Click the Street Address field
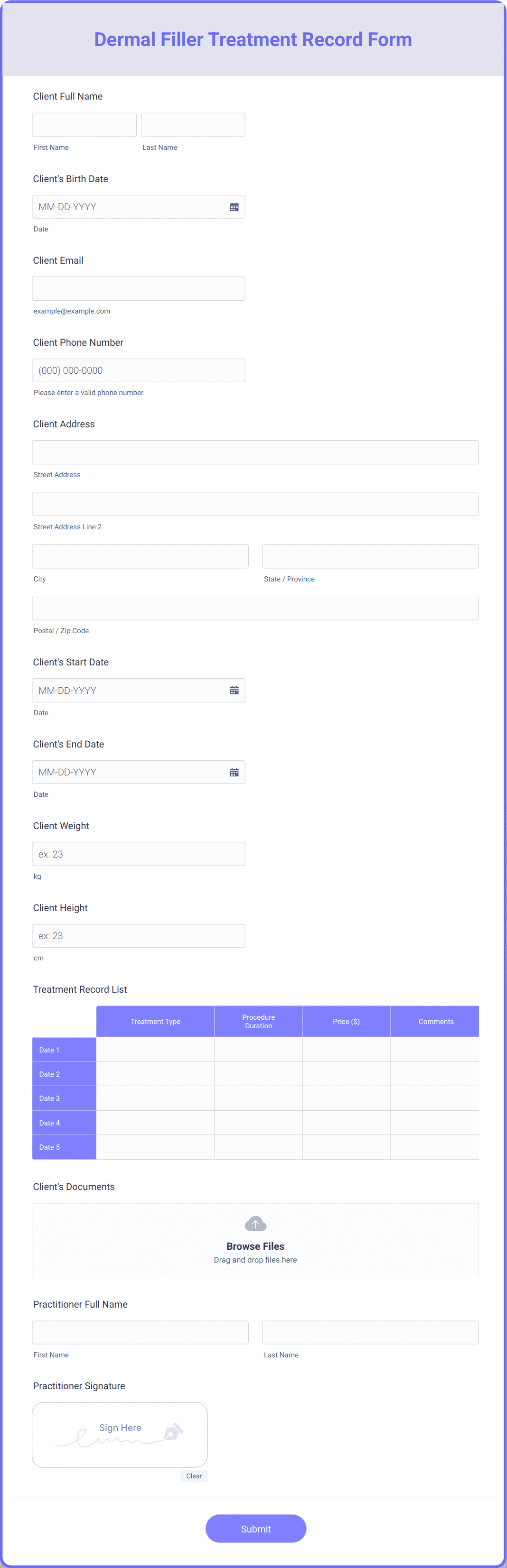This screenshot has height=1568, width=507. (x=255, y=452)
